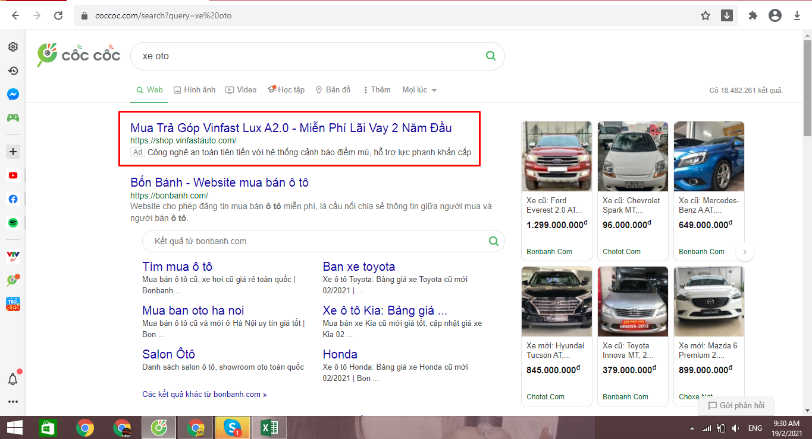Image resolution: width=812 pixels, height=439 pixels.
Task: Switch to the Học tập tab
Action: point(286,90)
